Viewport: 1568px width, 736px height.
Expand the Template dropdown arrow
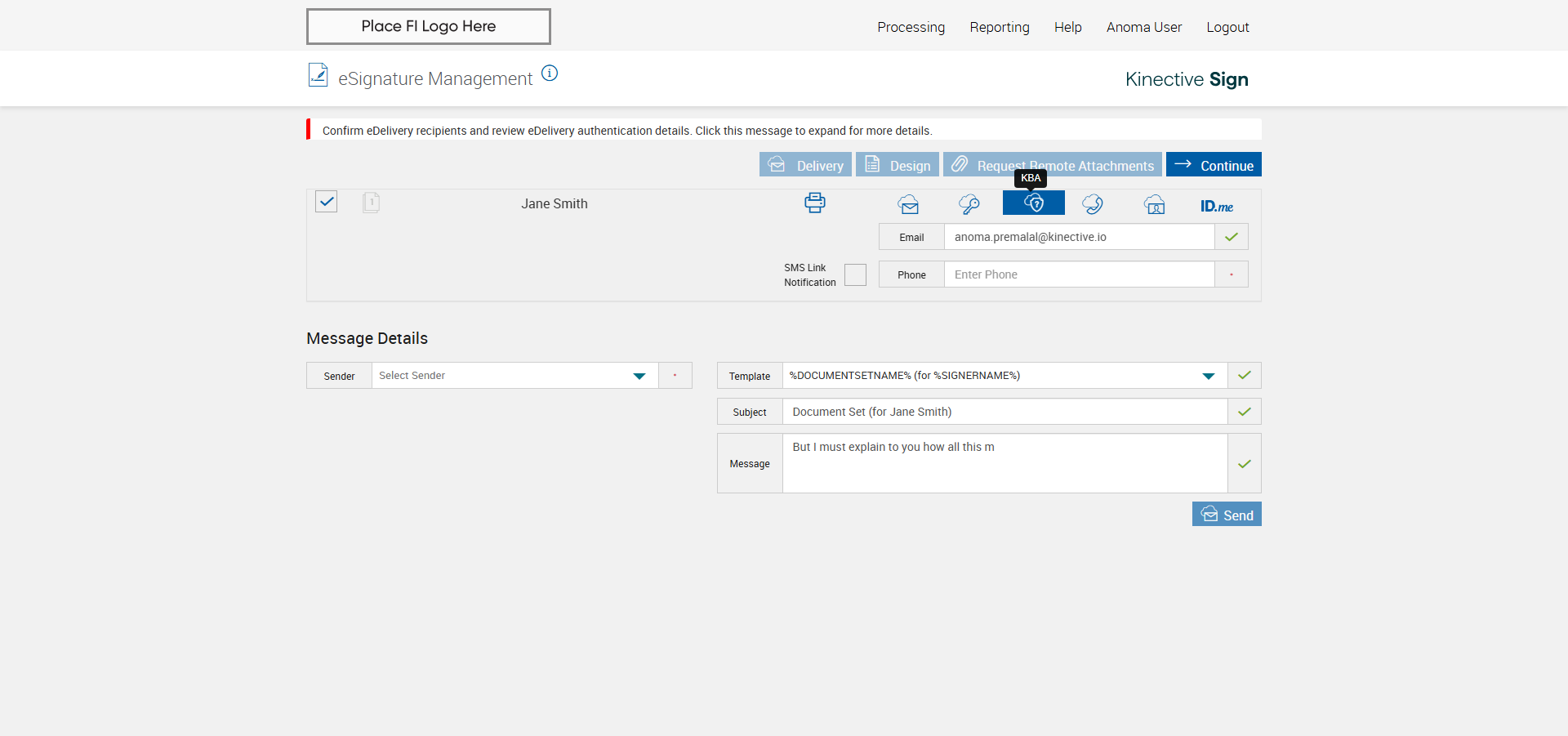pos(1209,376)
